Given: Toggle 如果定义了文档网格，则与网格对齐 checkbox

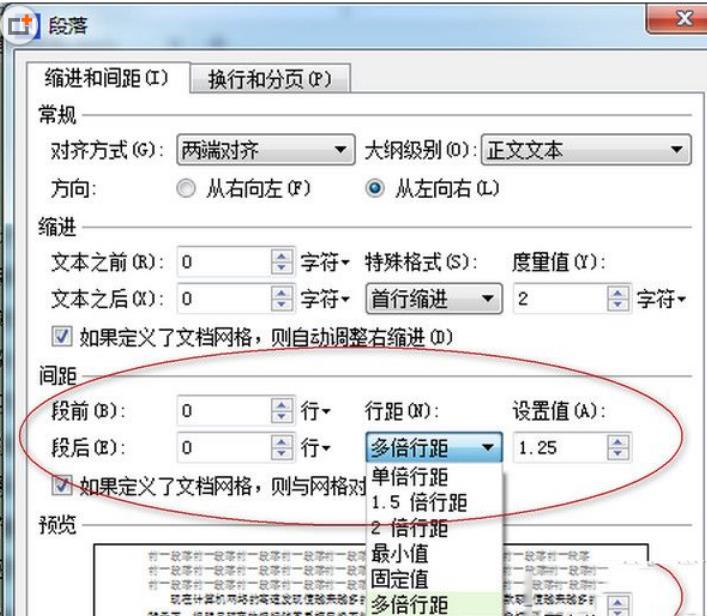Looking at the screenshot, I should 62,486.
